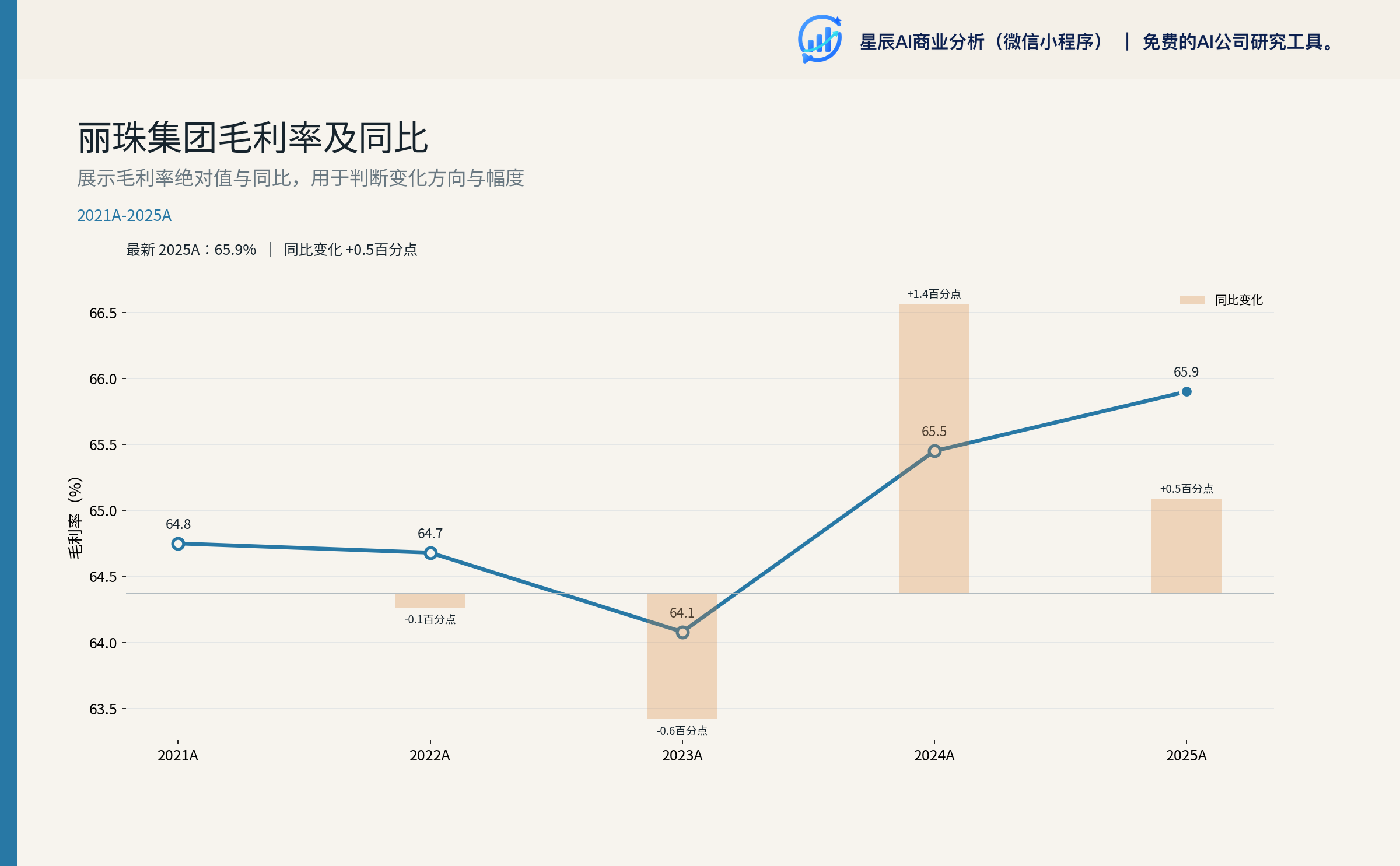
Task: Click the +0.5百分点 bar label
Action: 1186,489
